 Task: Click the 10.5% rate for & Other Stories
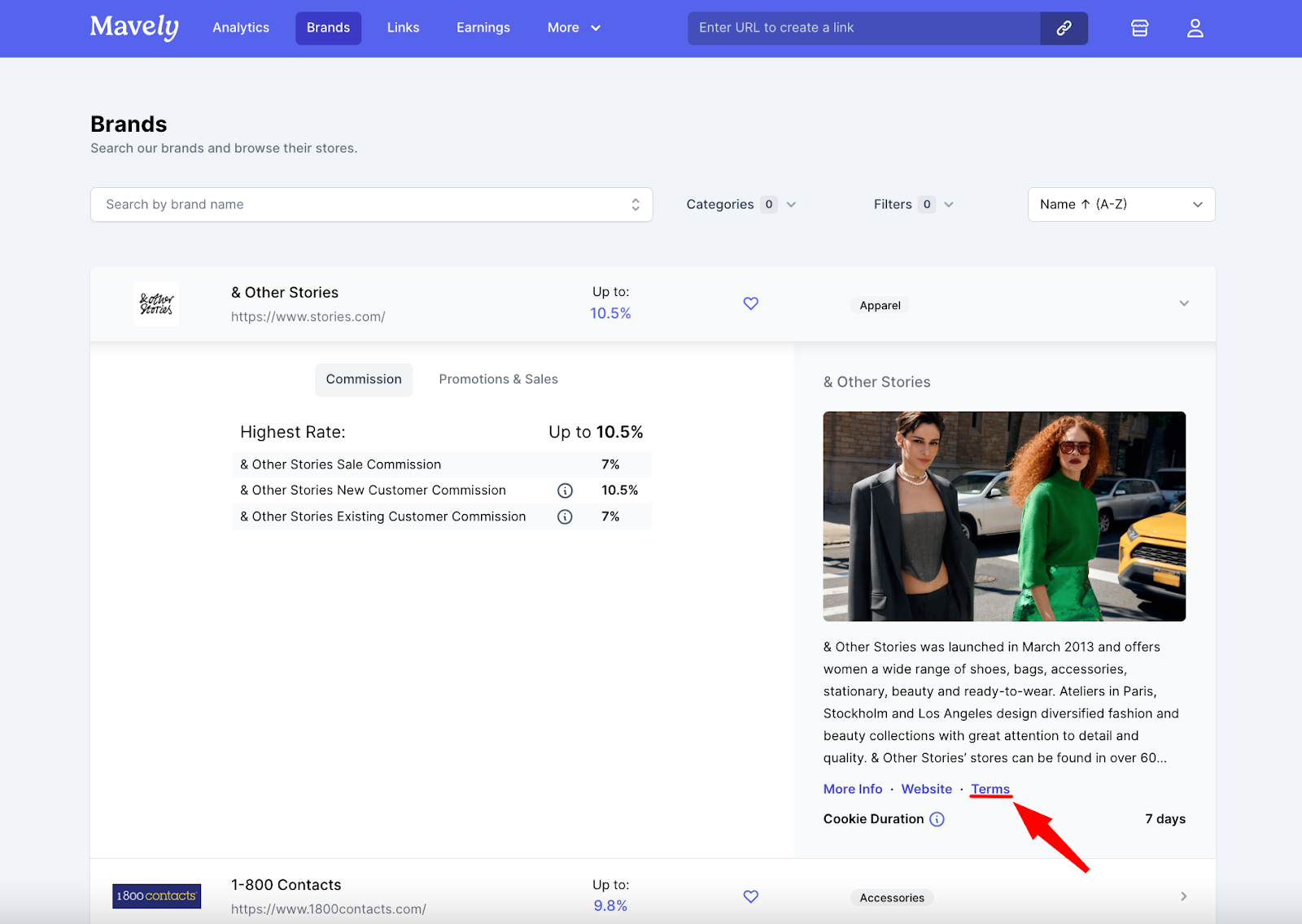pyautogui.click(x=610, y=313)
